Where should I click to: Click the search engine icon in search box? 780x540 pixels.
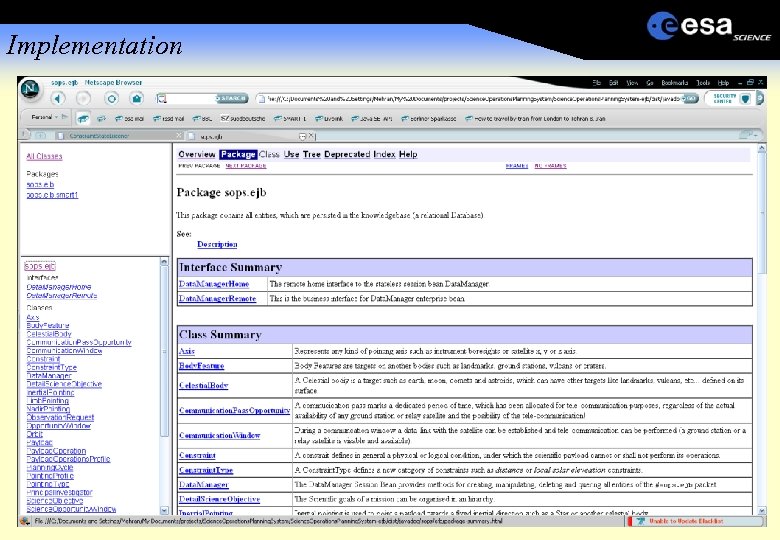click(x=161, y=98)
